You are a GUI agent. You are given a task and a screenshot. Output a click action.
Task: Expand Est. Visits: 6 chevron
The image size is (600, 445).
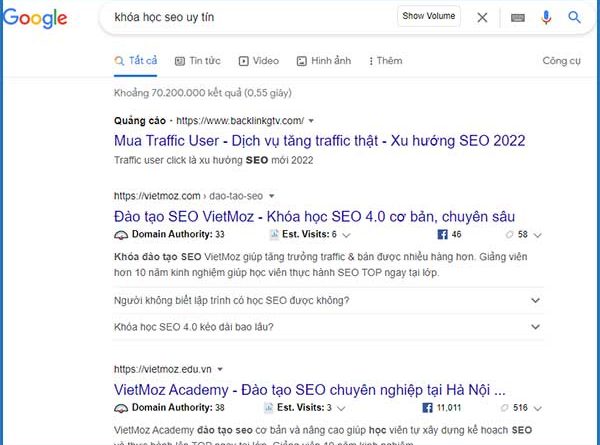[346, 235]
